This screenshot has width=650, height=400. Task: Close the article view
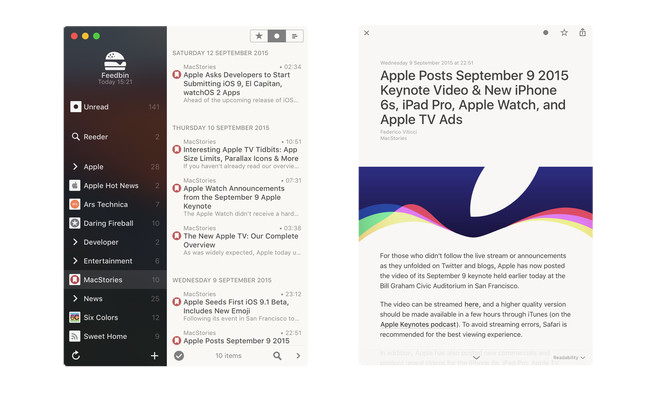click(x=366, y=33)
